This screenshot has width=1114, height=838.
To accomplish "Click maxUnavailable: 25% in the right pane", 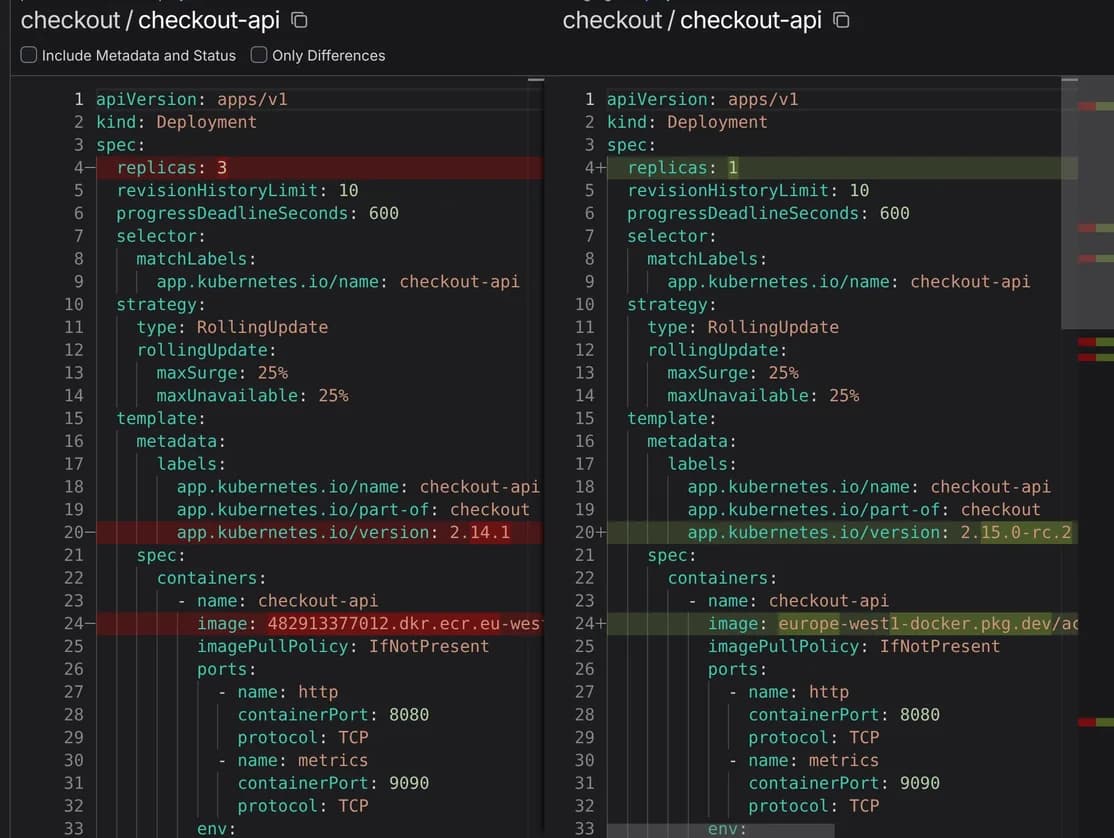I will tap(763, 396).
